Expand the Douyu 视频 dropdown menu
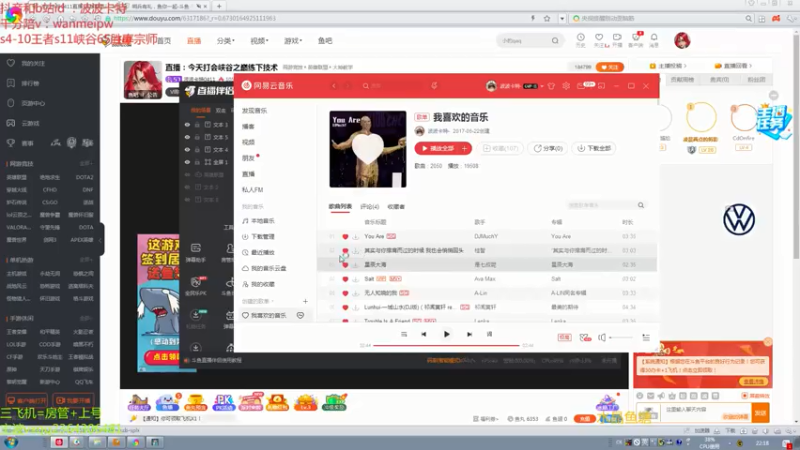This screenshot has width=800, height=450. [x=259, y=41]
